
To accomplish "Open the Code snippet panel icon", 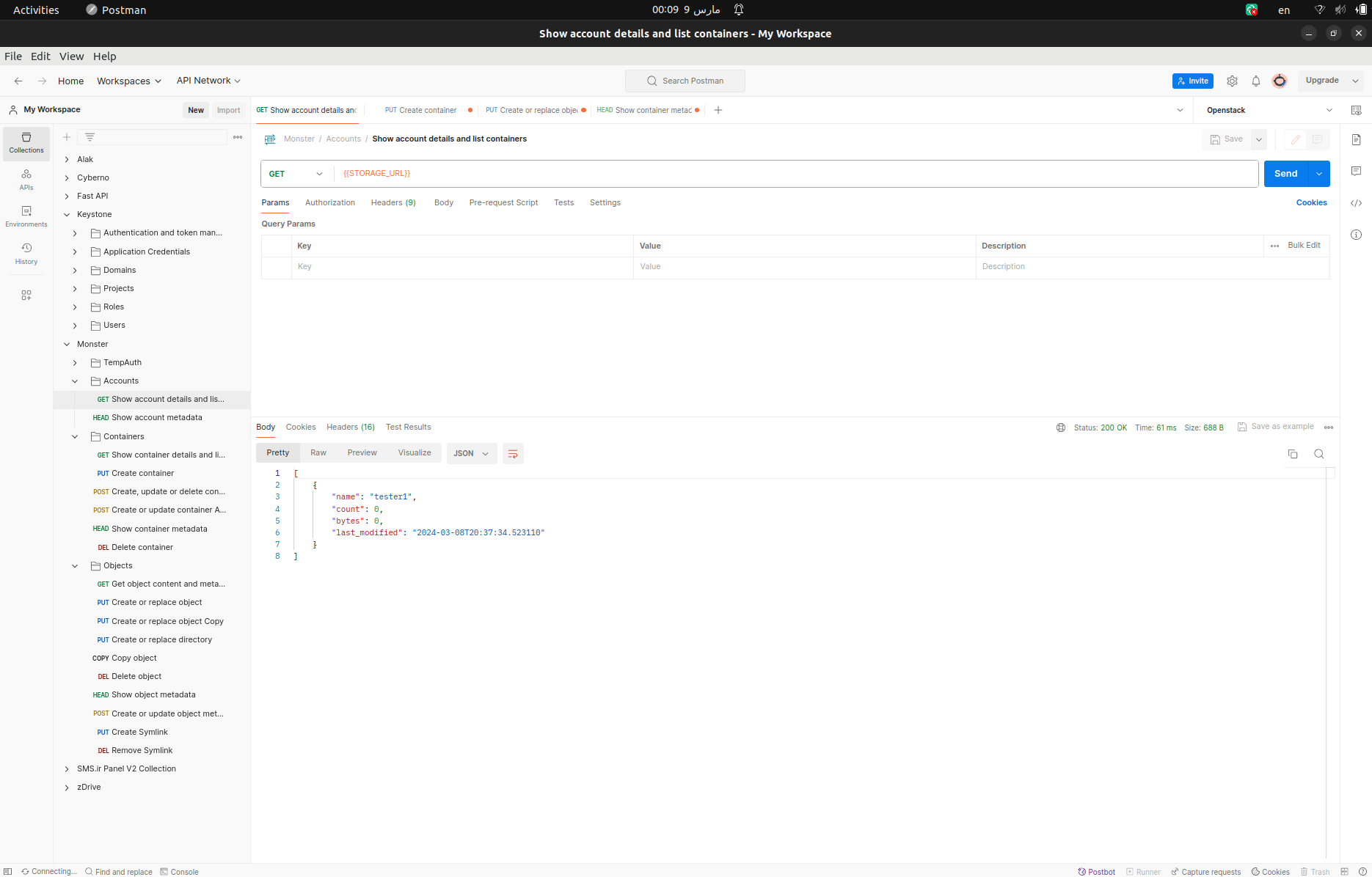I will pyautogui.click(x=1356, y=203).
